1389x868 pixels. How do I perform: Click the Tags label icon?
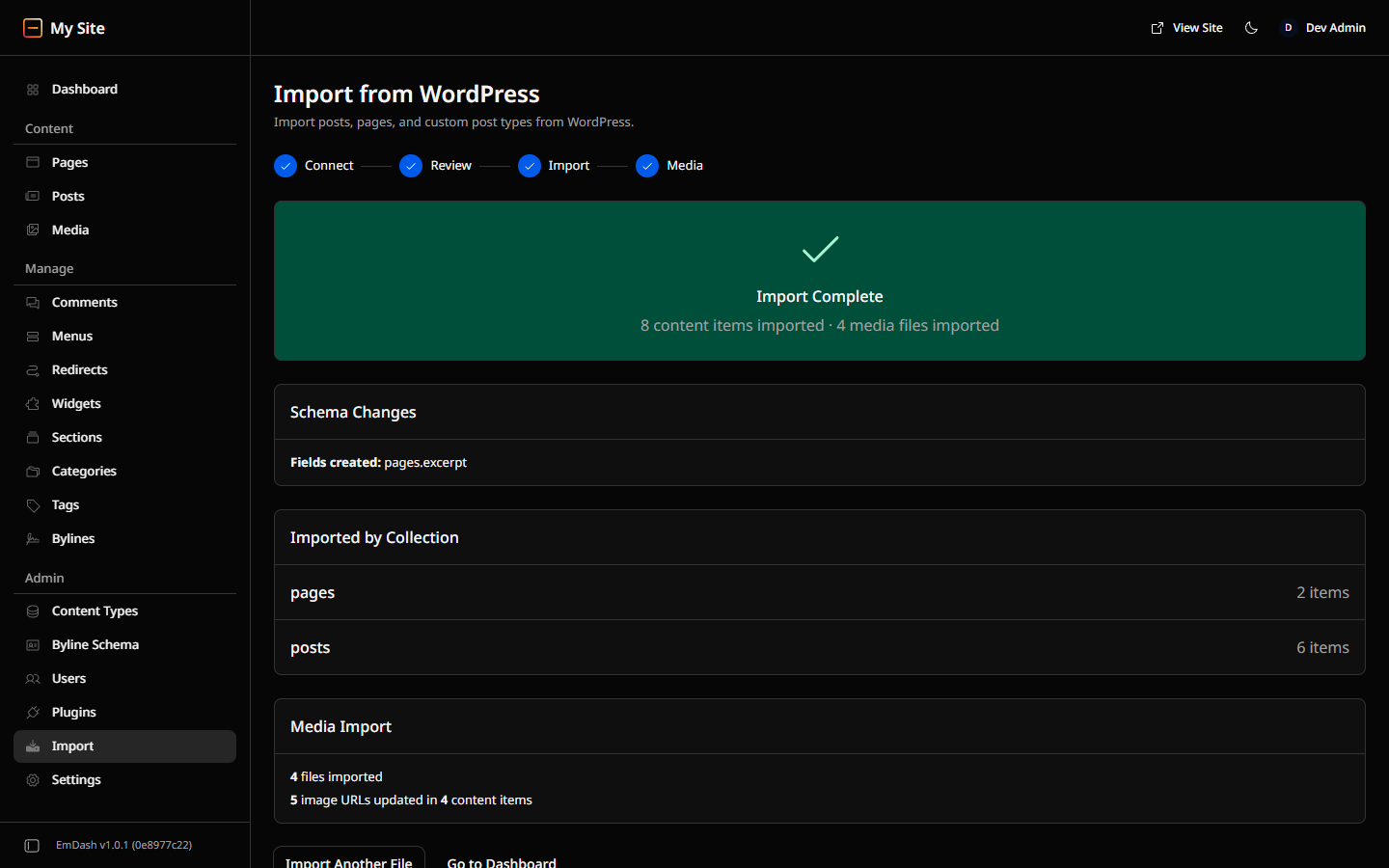click(x=33, y=505)
